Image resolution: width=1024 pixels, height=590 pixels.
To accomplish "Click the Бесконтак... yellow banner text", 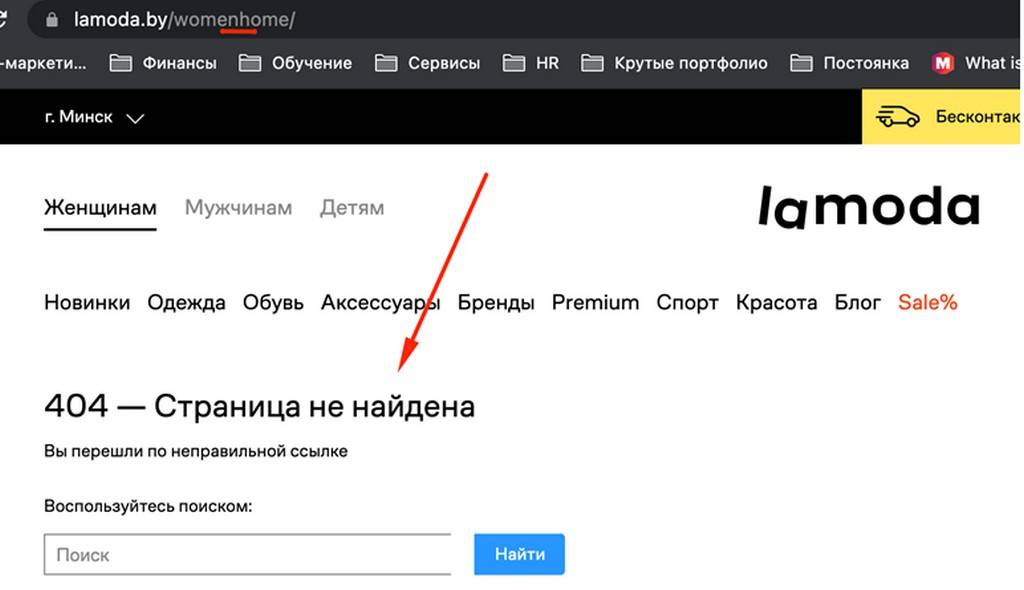I will 977,116.
